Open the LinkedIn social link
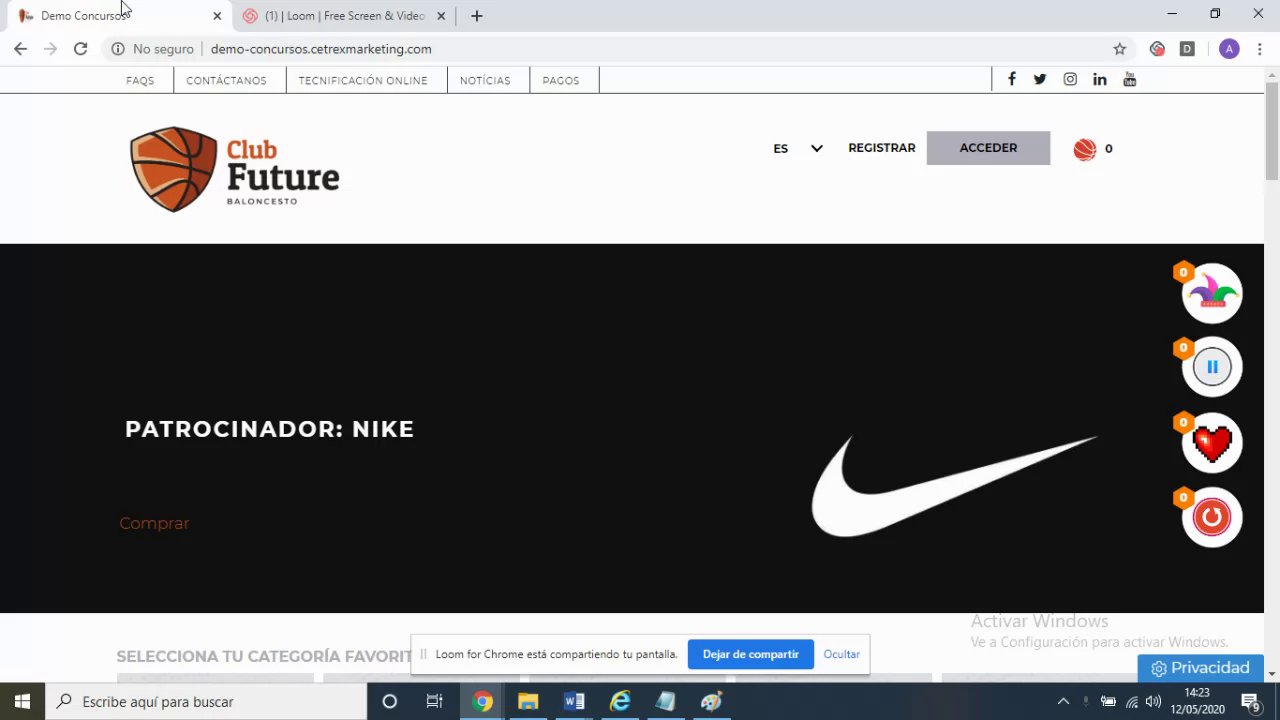This screenshot has height=720, width=1280. tap(1100, 80)
